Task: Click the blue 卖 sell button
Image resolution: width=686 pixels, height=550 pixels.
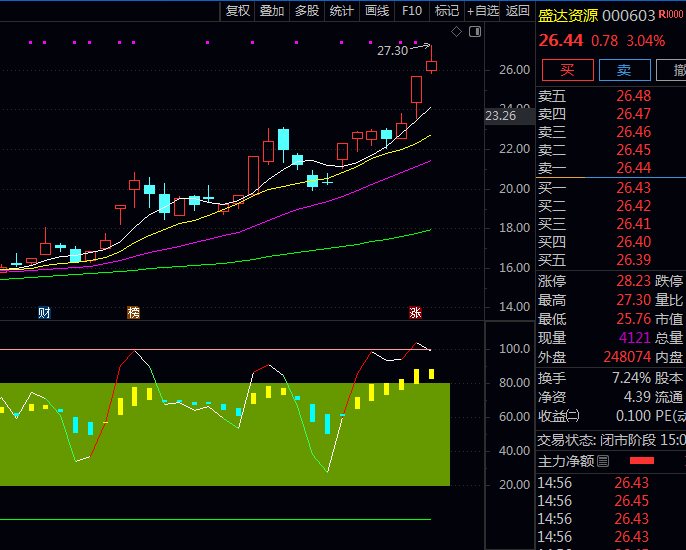Action: pos(624,70)
